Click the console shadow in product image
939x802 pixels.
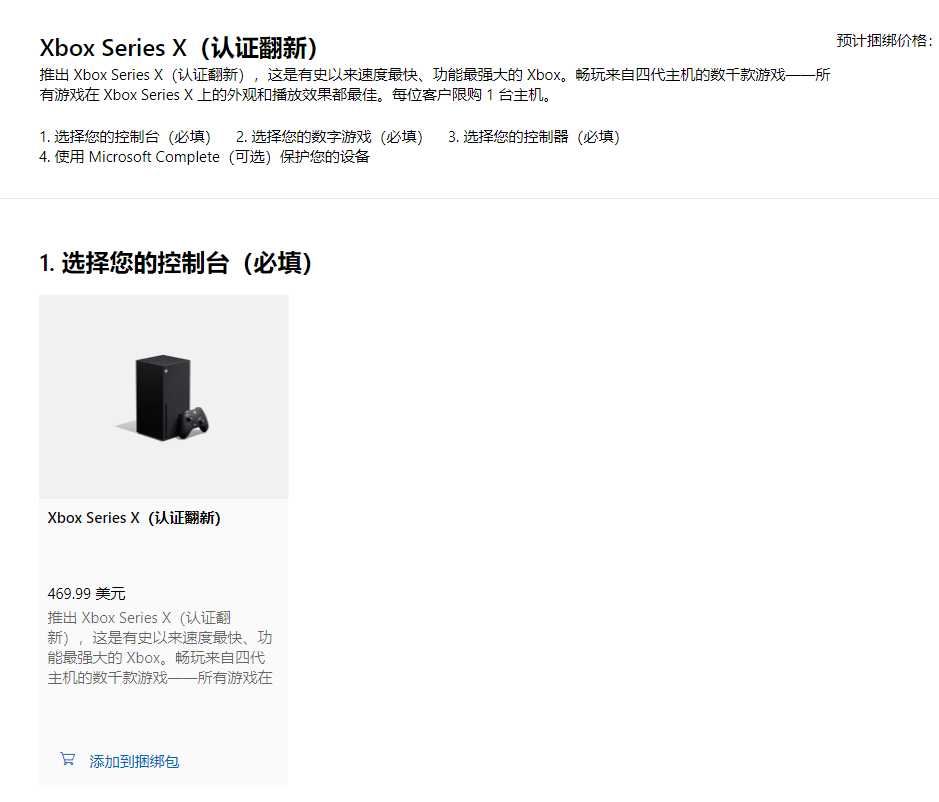pos(126,426)
